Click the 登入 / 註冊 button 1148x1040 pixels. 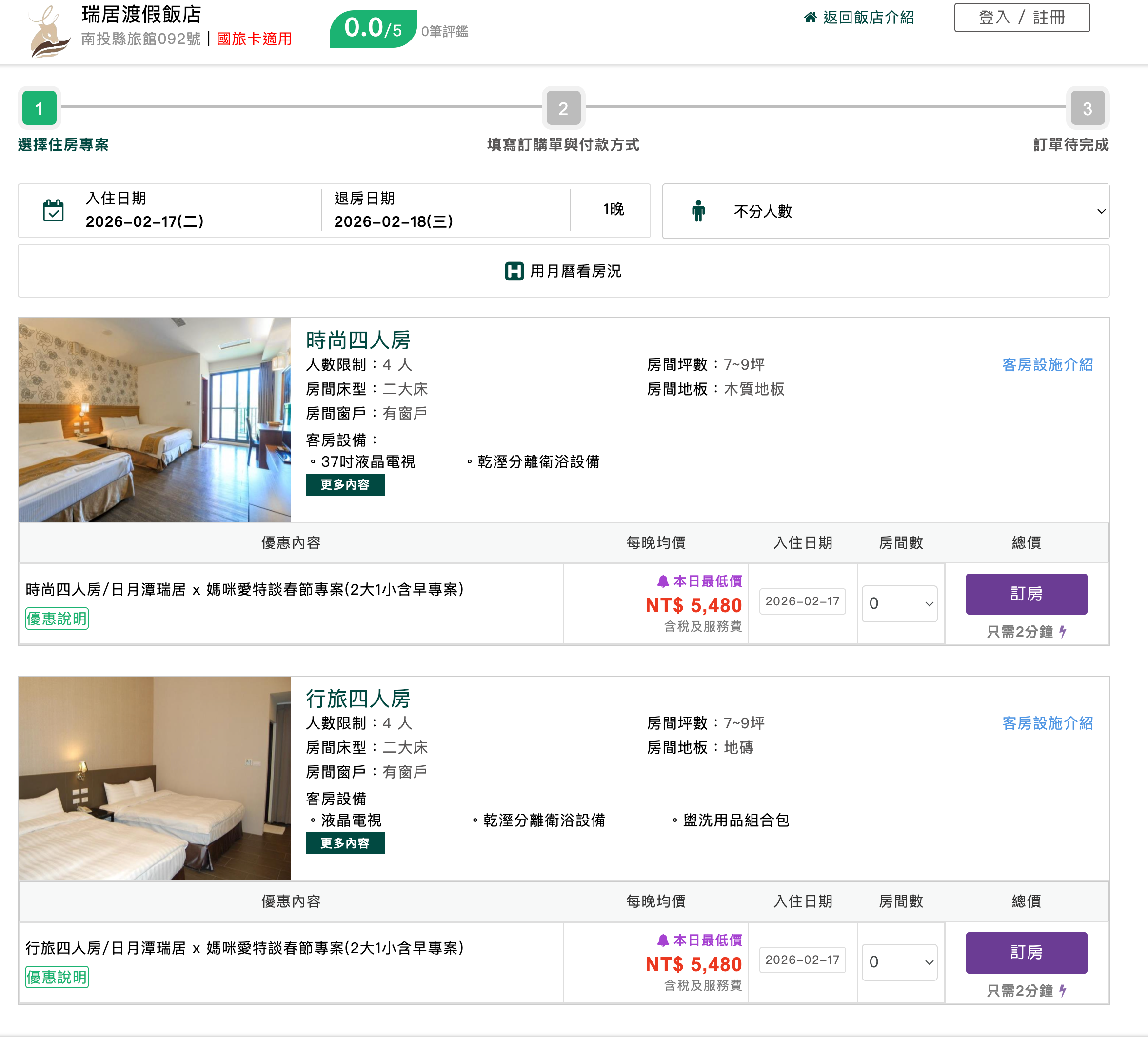(x=1022, y=18)
